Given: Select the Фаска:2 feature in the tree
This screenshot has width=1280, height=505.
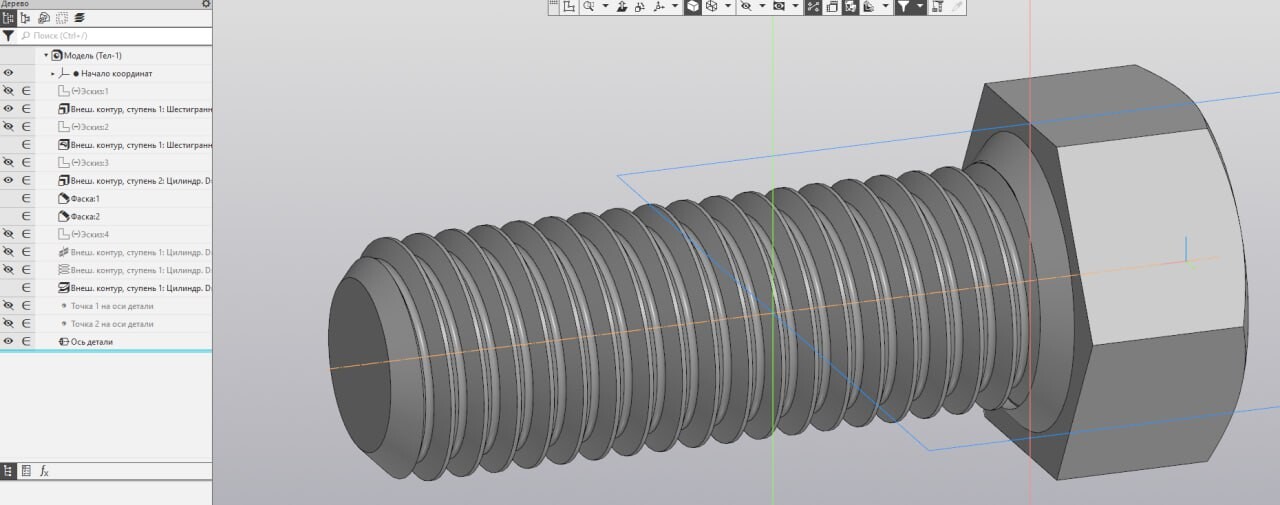Looking at the screenshot, I should click(x=85, y=216).
